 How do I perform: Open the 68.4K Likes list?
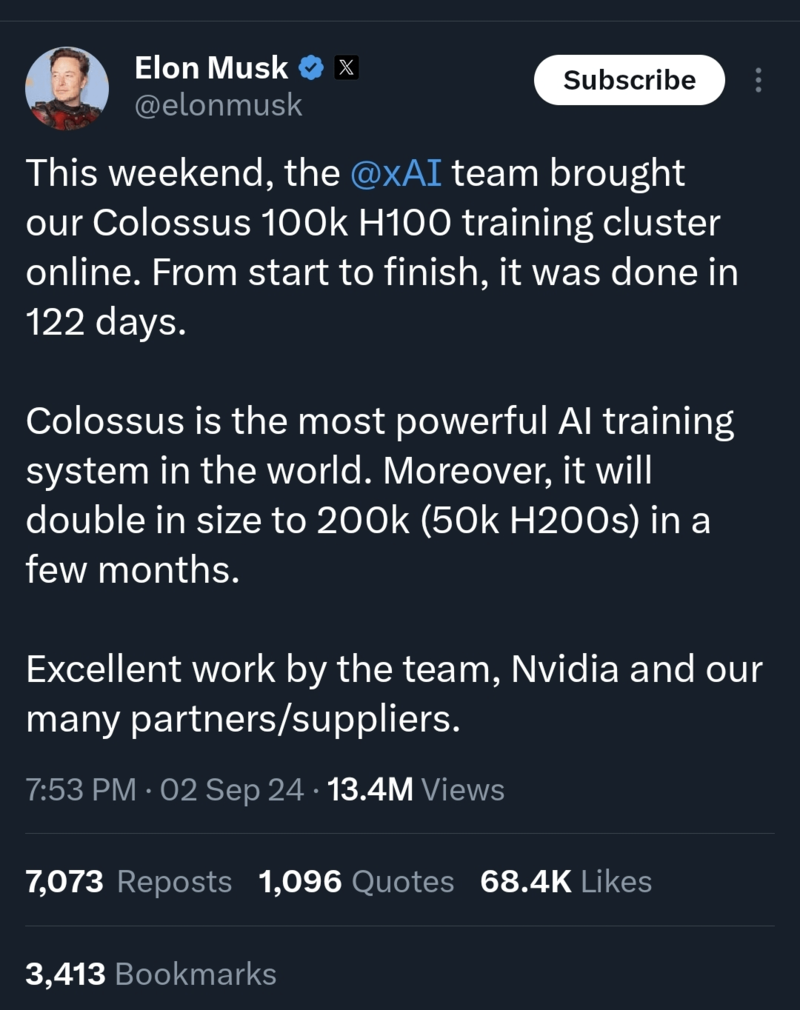click(565, 881)
